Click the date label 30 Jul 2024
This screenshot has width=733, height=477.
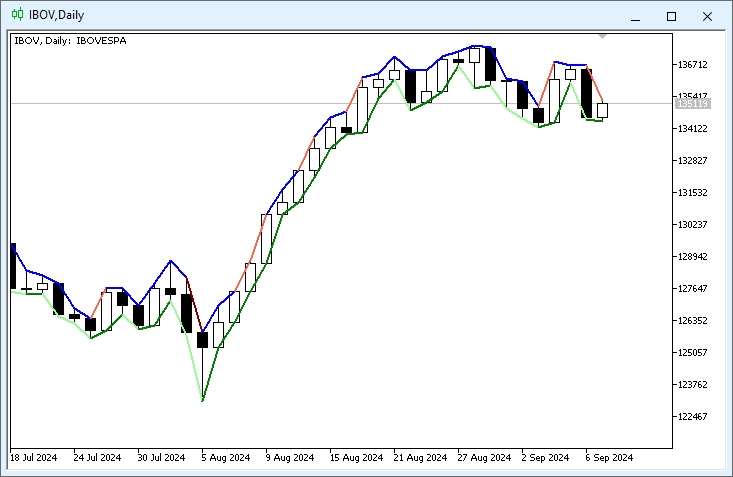[x=161, y=457]
